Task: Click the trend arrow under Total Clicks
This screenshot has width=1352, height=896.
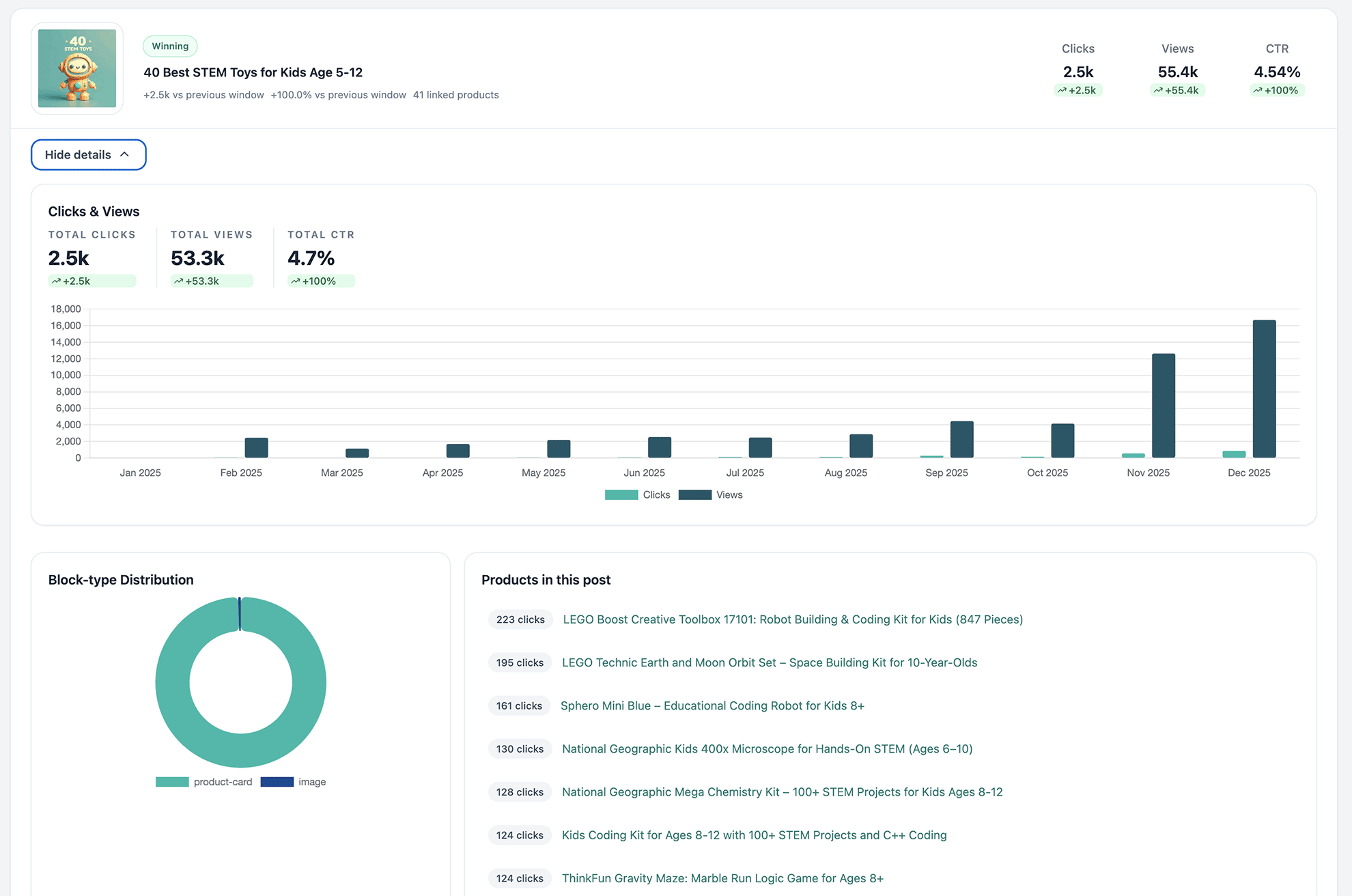Action: click(x=57, y=281)
